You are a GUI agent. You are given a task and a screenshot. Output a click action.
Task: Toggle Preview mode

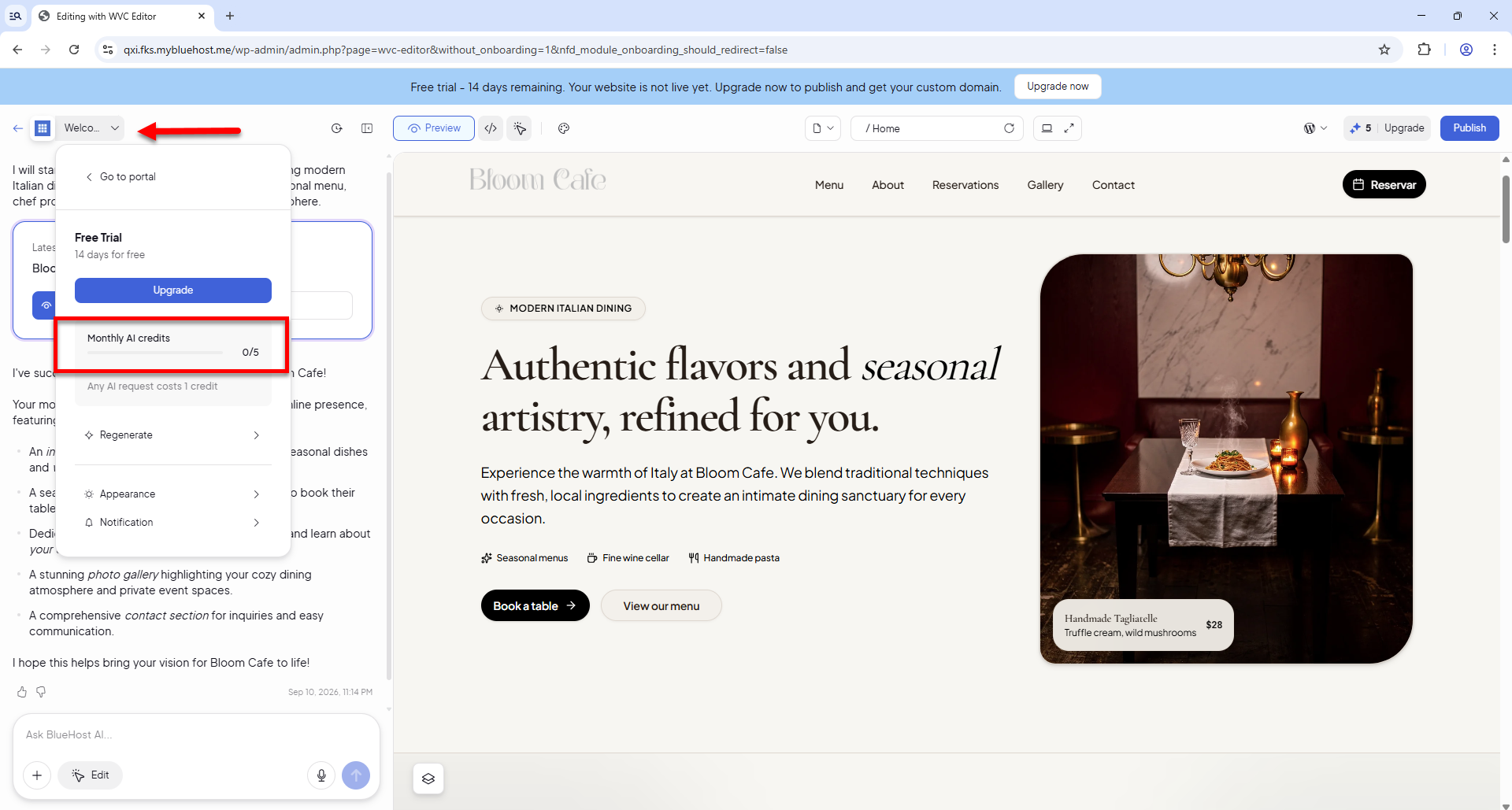[x=434, y=128]
